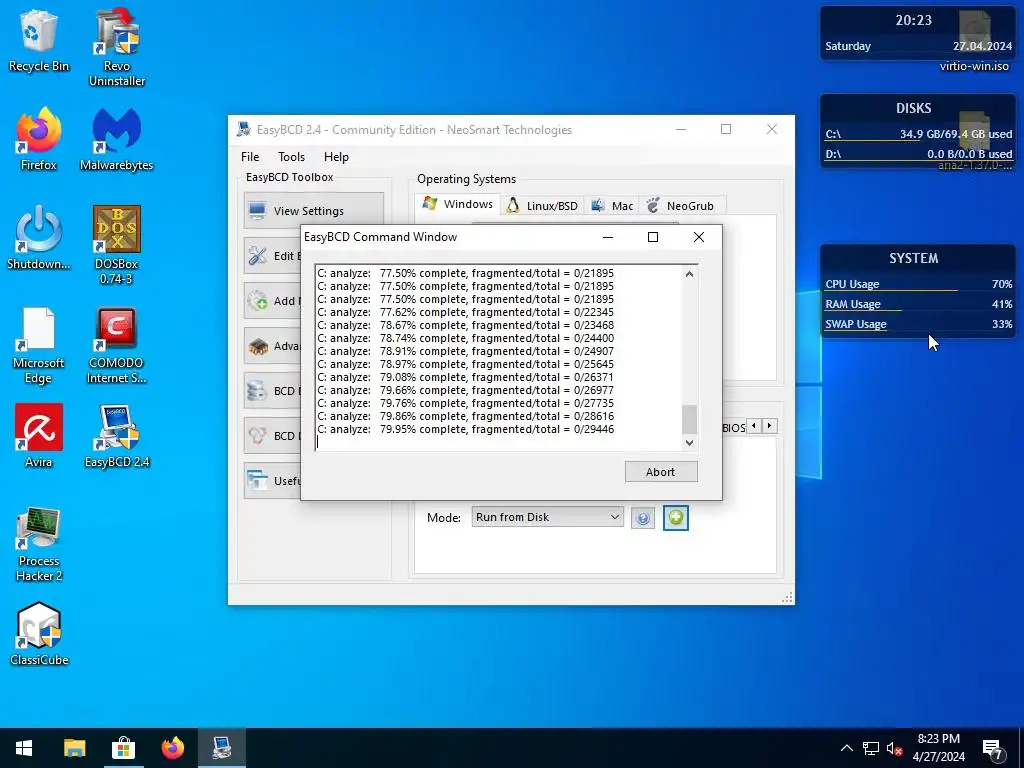Open the Mode dropdown Run from Disk
1024x768 pixels.
(x=547, y=517)
